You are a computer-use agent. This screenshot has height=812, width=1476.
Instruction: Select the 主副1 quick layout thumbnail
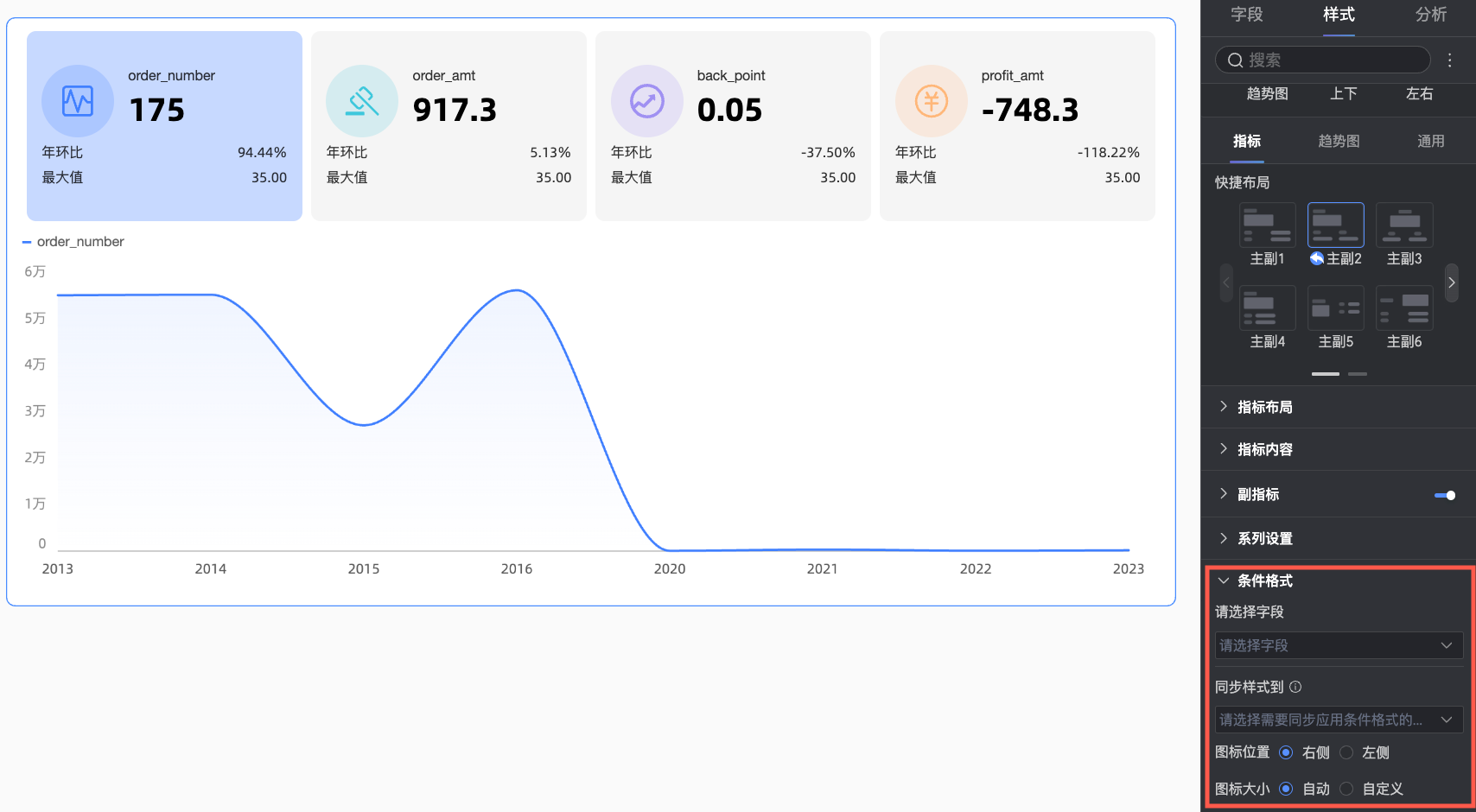pos(1267,225)
